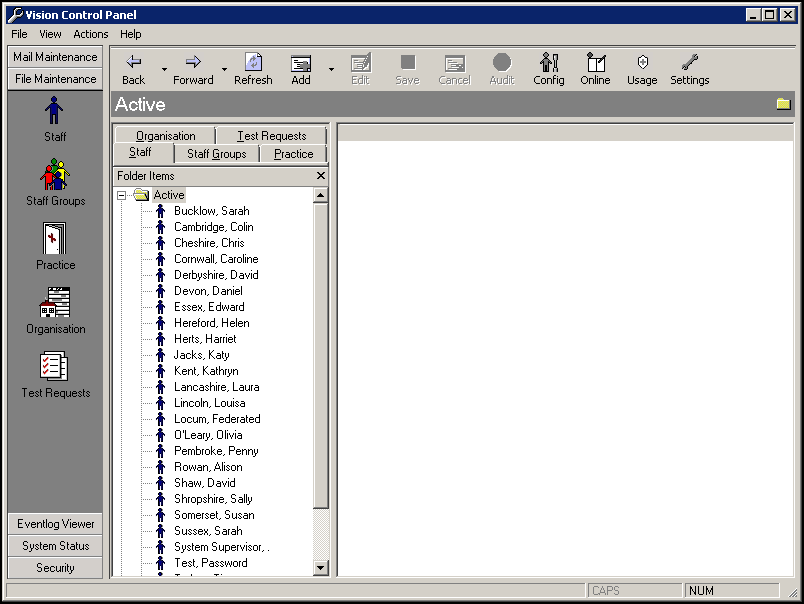
Task: Open the Add button dropdown arrow
Action: pyautogui.click(x=331, y=70)
